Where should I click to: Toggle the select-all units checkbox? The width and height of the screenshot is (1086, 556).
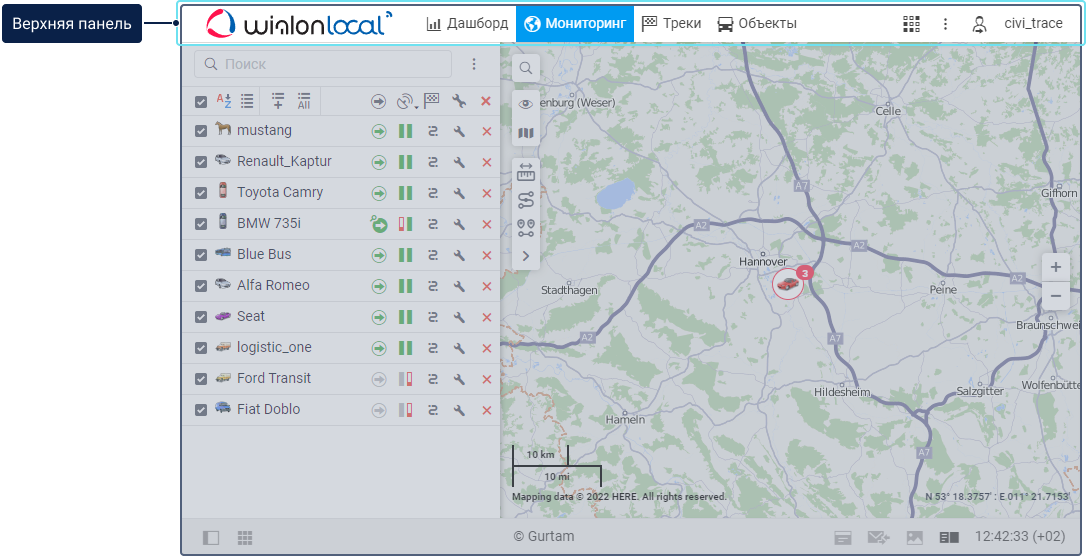201,101
